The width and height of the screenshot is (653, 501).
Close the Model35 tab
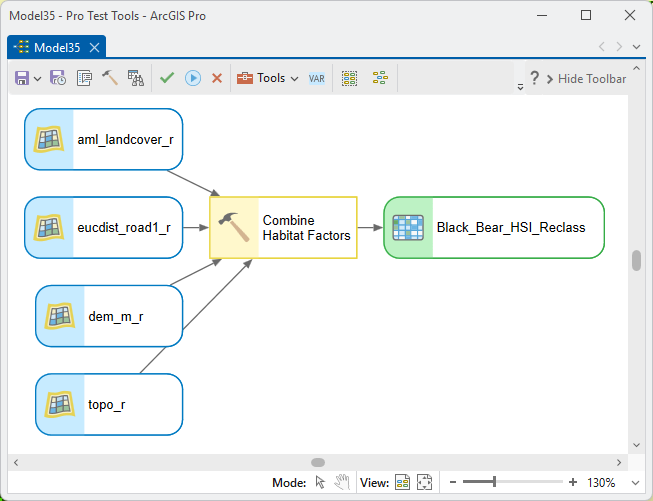click(x=95, y=47)
